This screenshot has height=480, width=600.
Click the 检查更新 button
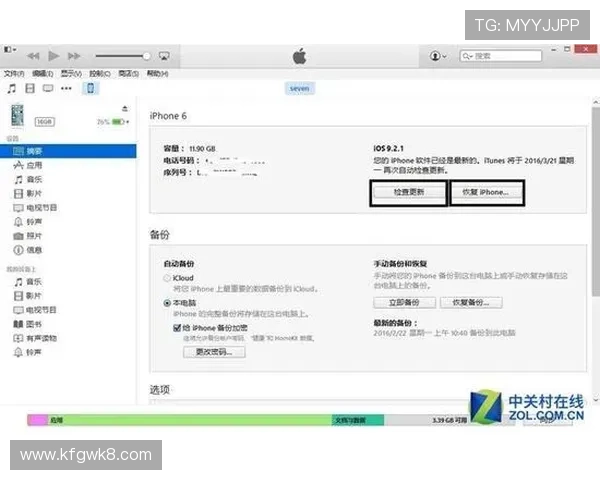tap(409, 192)
